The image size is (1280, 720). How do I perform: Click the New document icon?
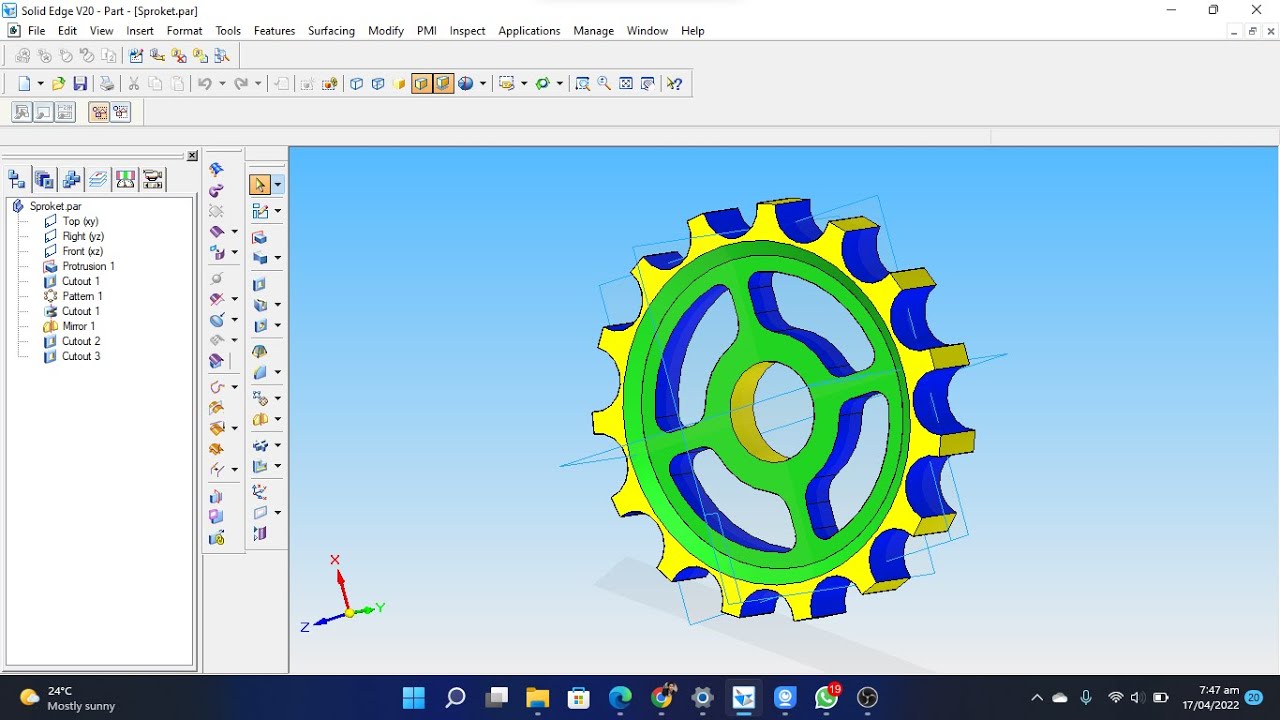[24, 84]
